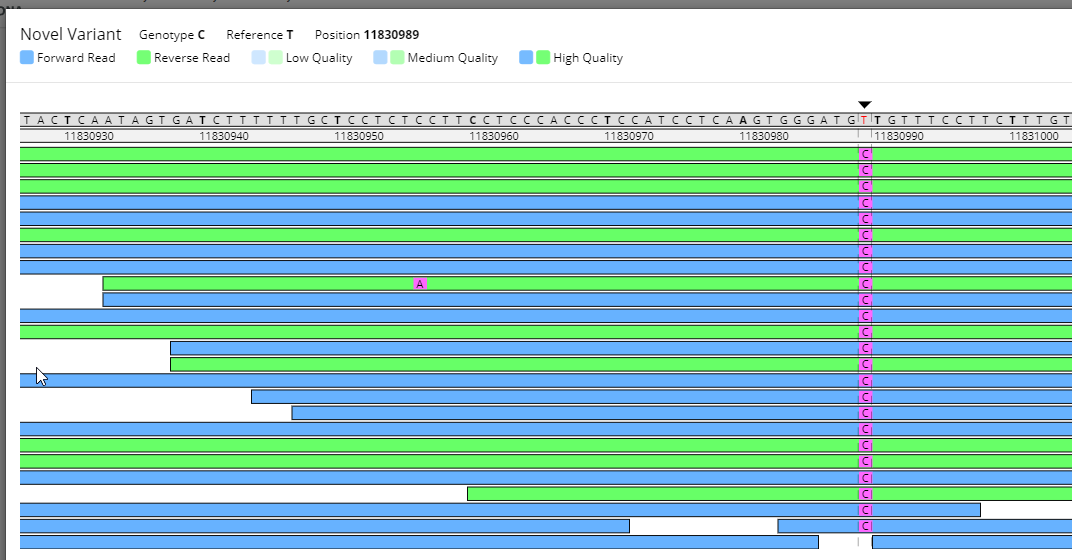Select the Low Quality legend label
The image size is (1072, 560).
tap(319, 58)
